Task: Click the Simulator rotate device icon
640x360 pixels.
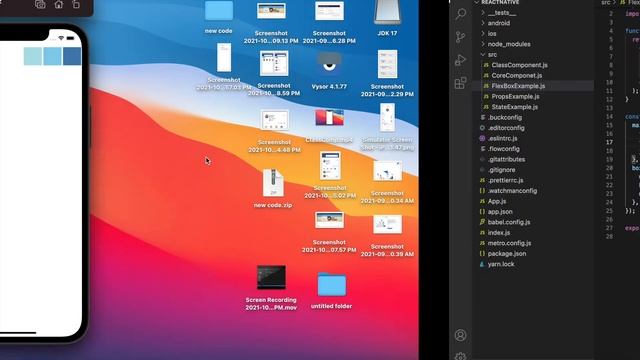Action: (76, 5)
